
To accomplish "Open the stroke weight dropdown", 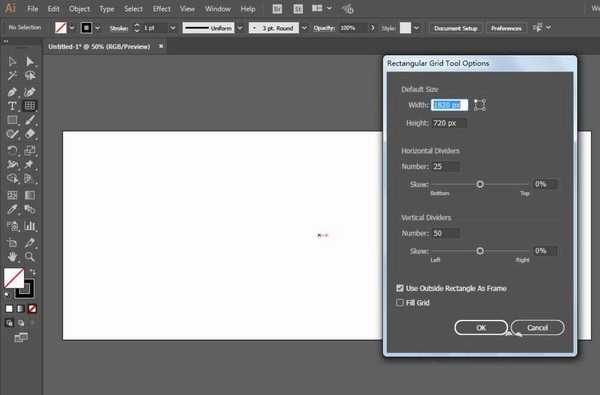I will pos(173,28).
